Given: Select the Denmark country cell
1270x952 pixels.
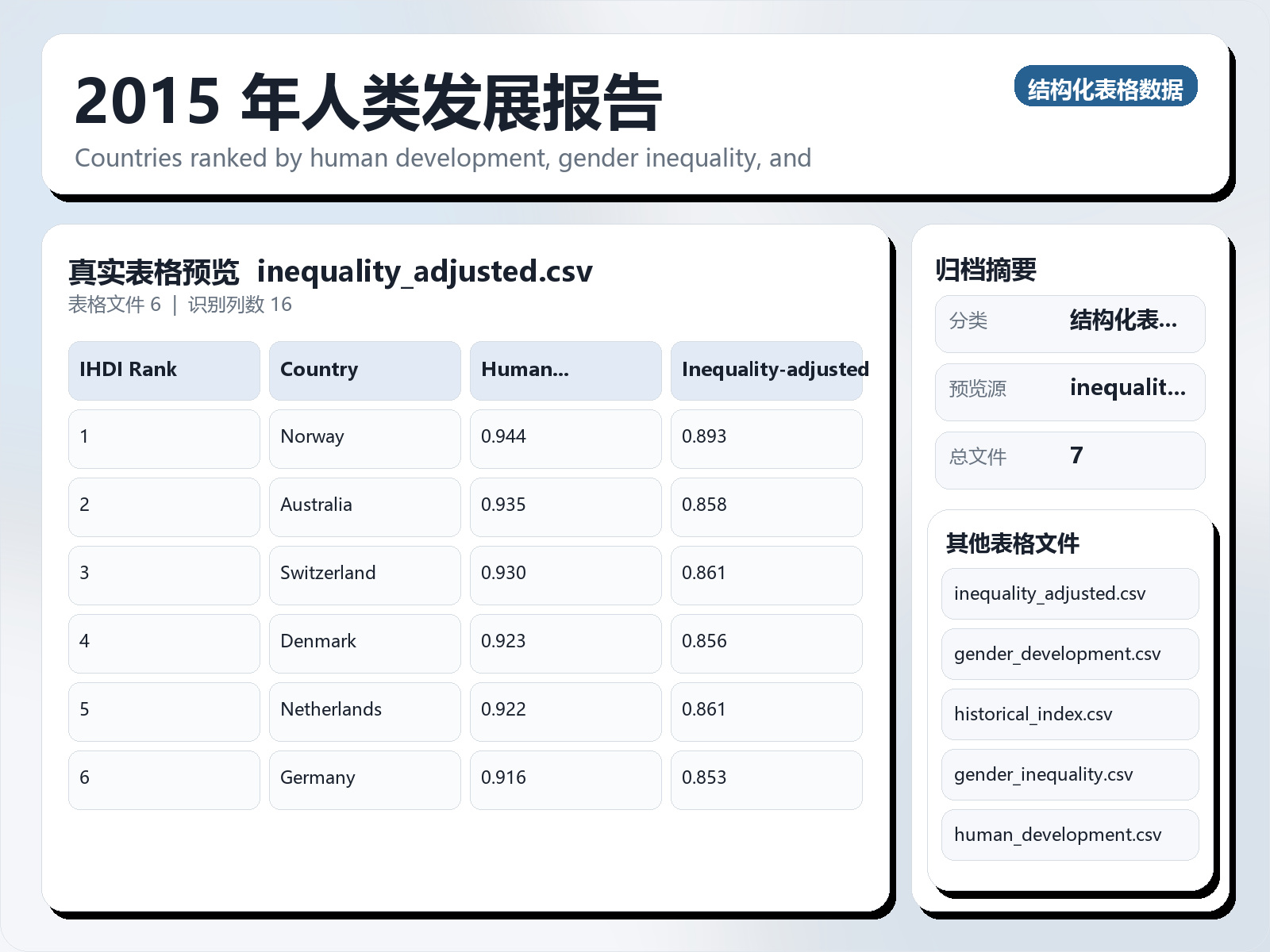Looking at the screenshot, I should pos(364,643).
